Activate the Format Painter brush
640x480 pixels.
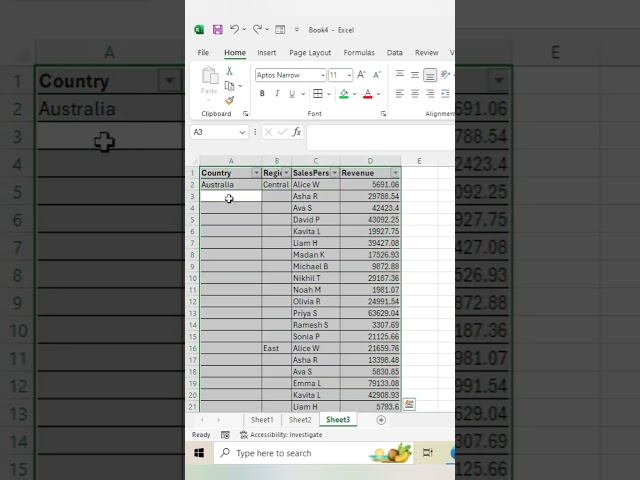[x=229, y=100]
